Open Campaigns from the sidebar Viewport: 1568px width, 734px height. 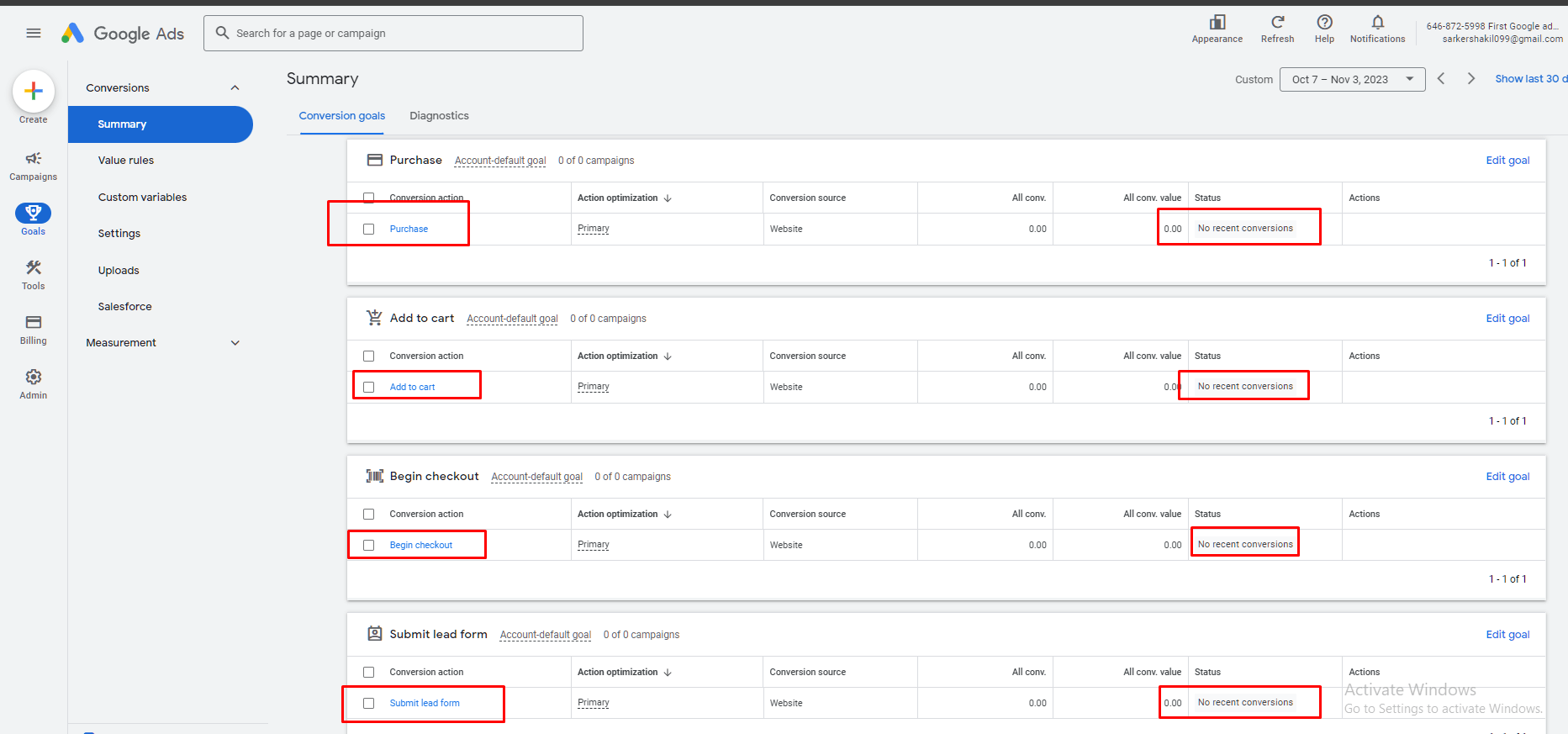click(x=34, y=165)
